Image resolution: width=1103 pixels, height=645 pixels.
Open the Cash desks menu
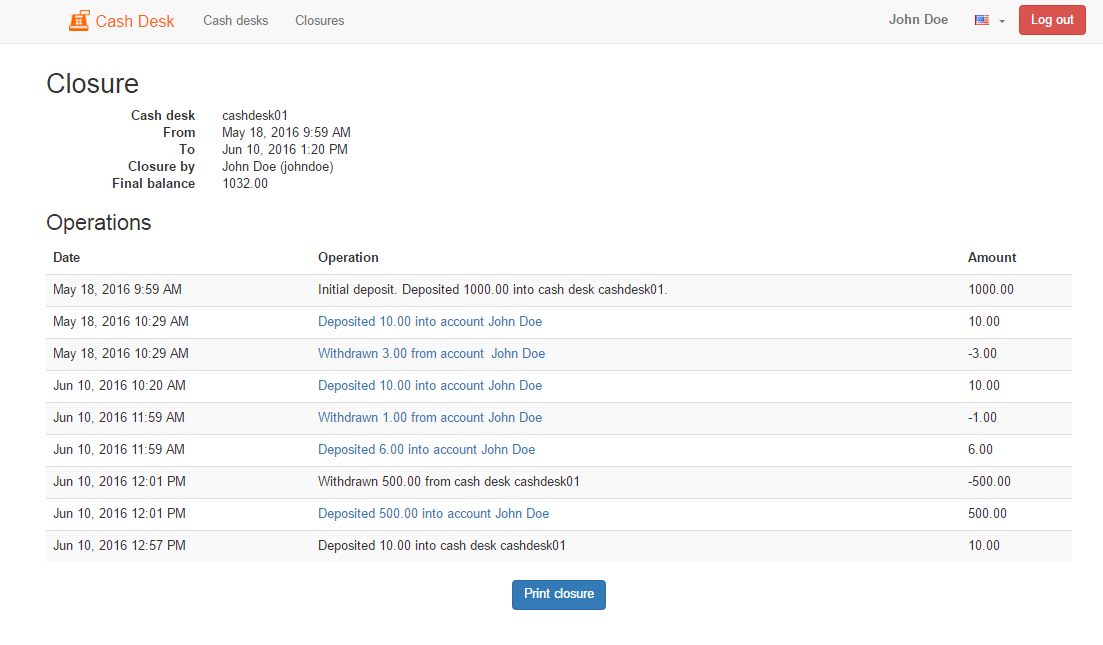point(235,20)
